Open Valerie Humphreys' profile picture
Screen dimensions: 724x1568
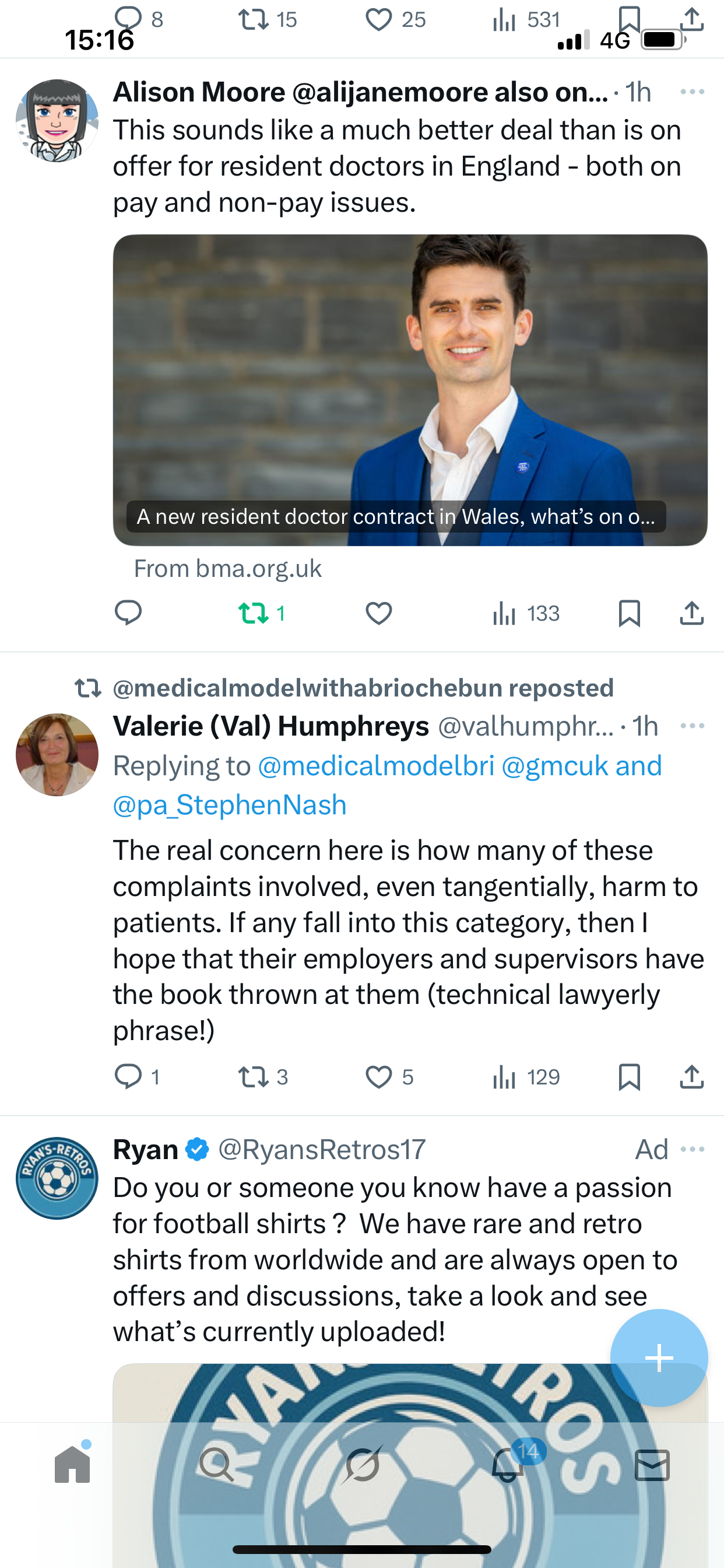point(57,755)
